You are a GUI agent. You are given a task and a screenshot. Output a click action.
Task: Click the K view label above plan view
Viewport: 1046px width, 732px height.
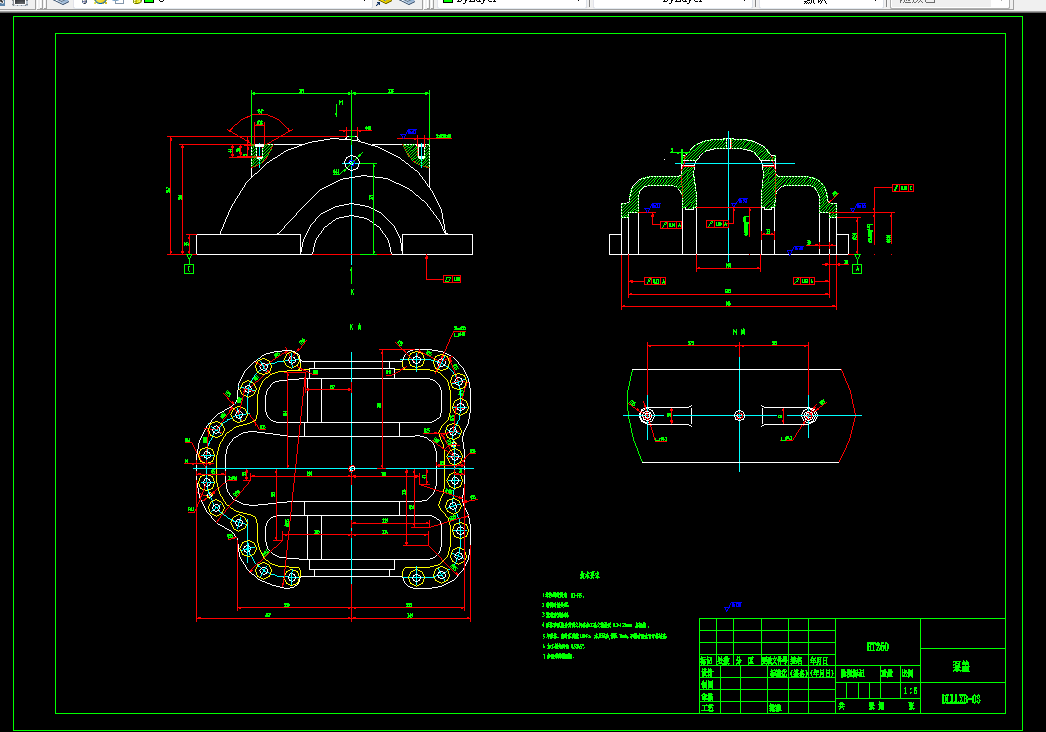(x=356, y=327)
